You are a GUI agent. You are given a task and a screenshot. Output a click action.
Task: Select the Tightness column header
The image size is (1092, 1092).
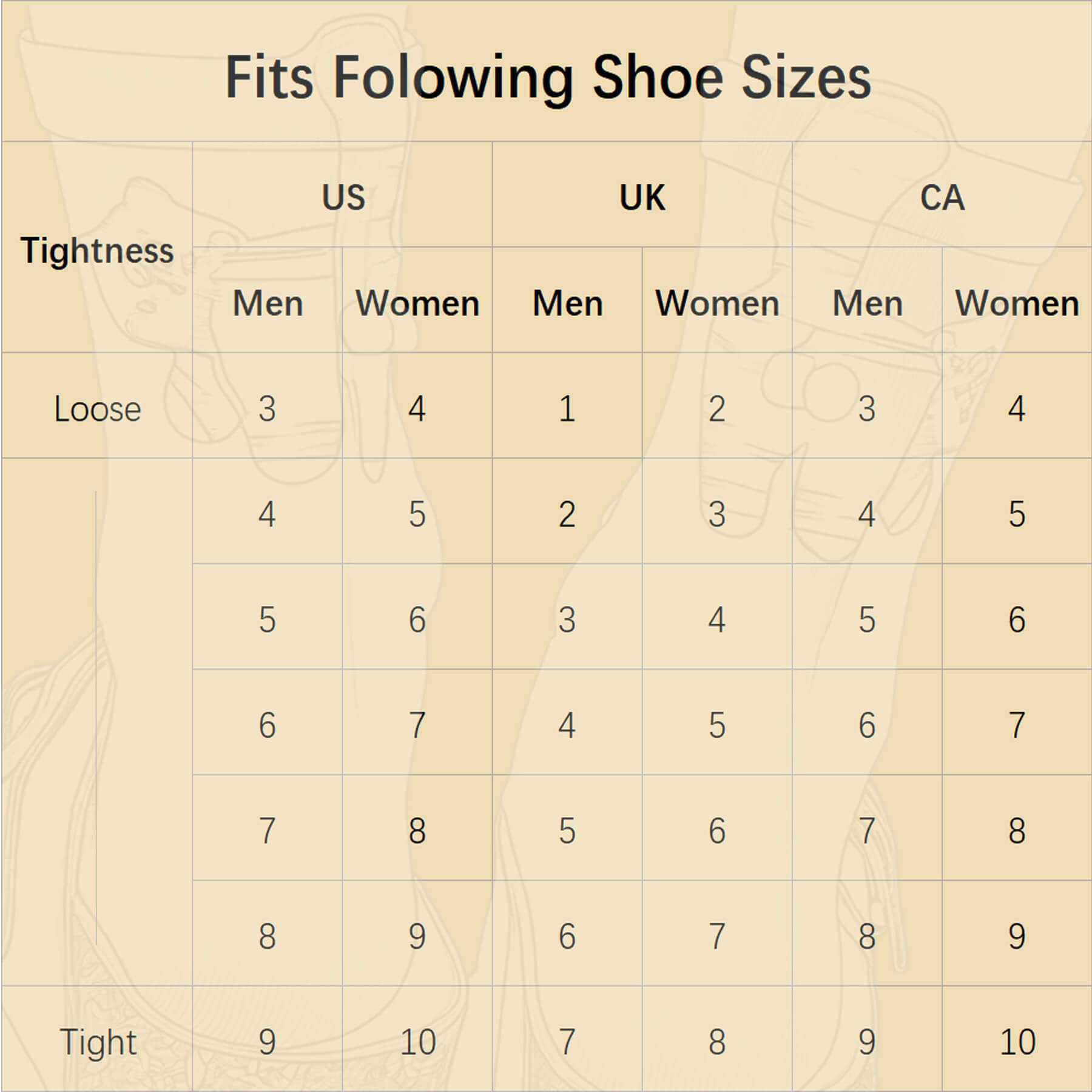(97, 250)
